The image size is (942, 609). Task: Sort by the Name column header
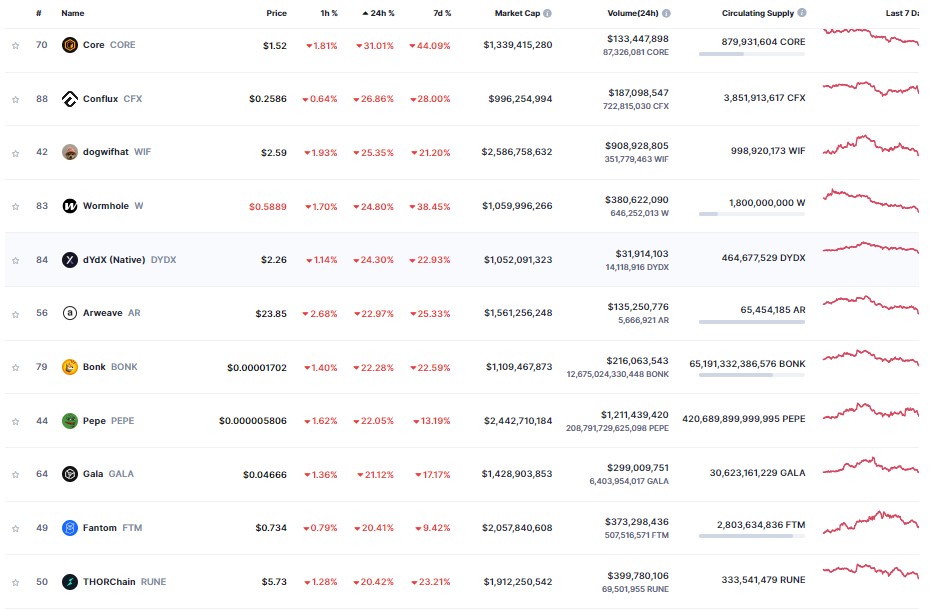point(73,14)
